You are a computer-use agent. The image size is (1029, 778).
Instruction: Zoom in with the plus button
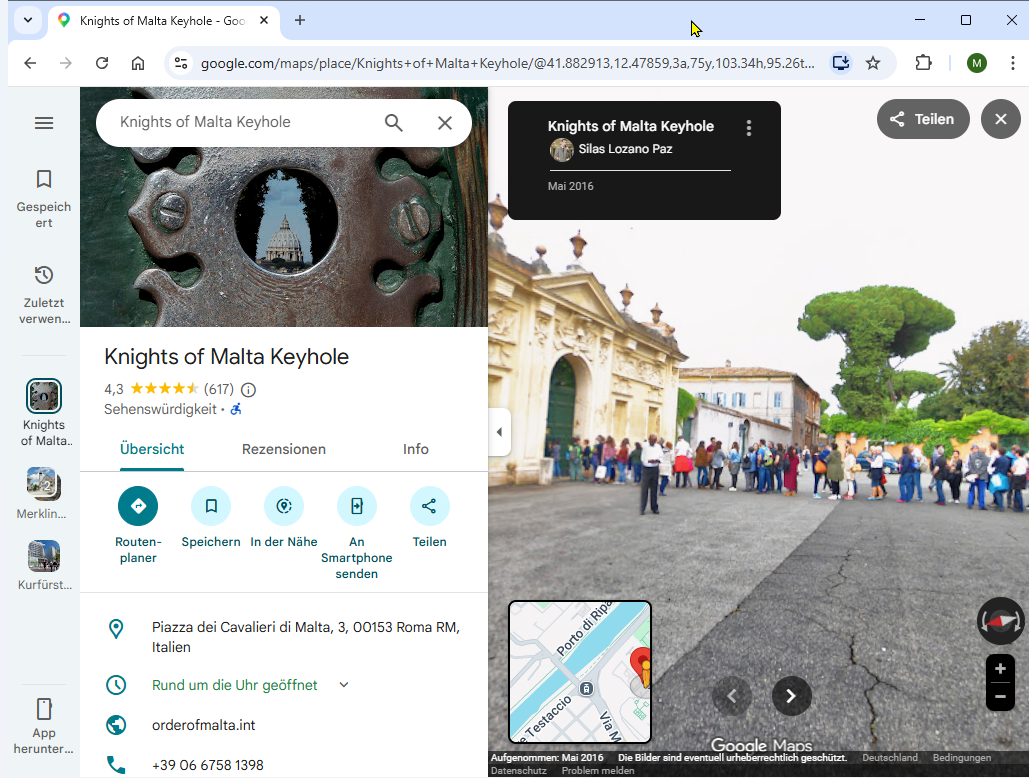[1000, 669]
